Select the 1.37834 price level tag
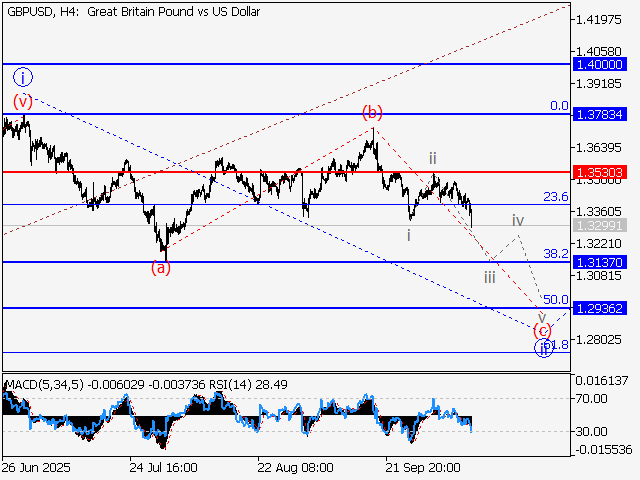 pyautogui.click(x=600, y=115)
